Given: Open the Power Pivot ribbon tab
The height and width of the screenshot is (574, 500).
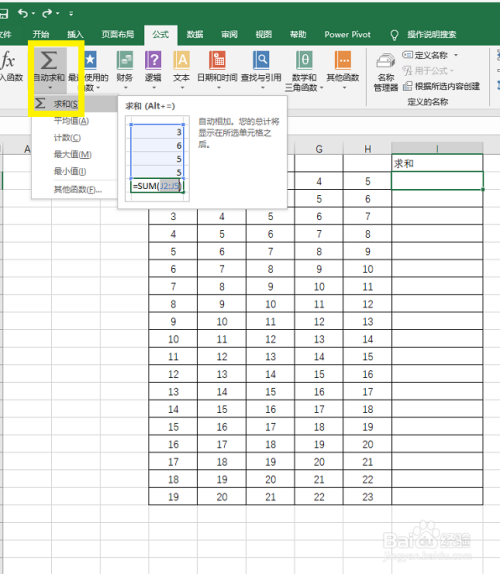Looking at the screenshot, I should pyautogui.click(x=347, y=35).
